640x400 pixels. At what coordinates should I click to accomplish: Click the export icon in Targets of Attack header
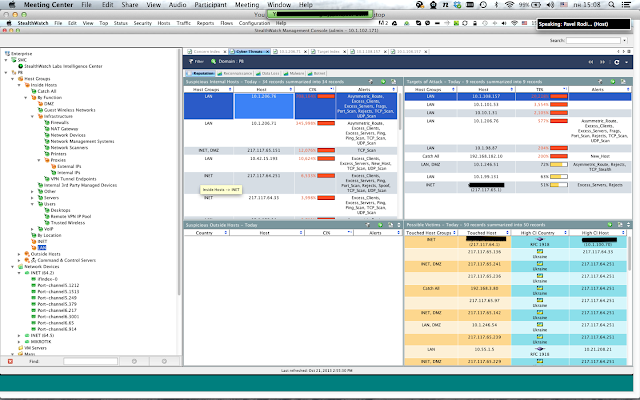623,82
